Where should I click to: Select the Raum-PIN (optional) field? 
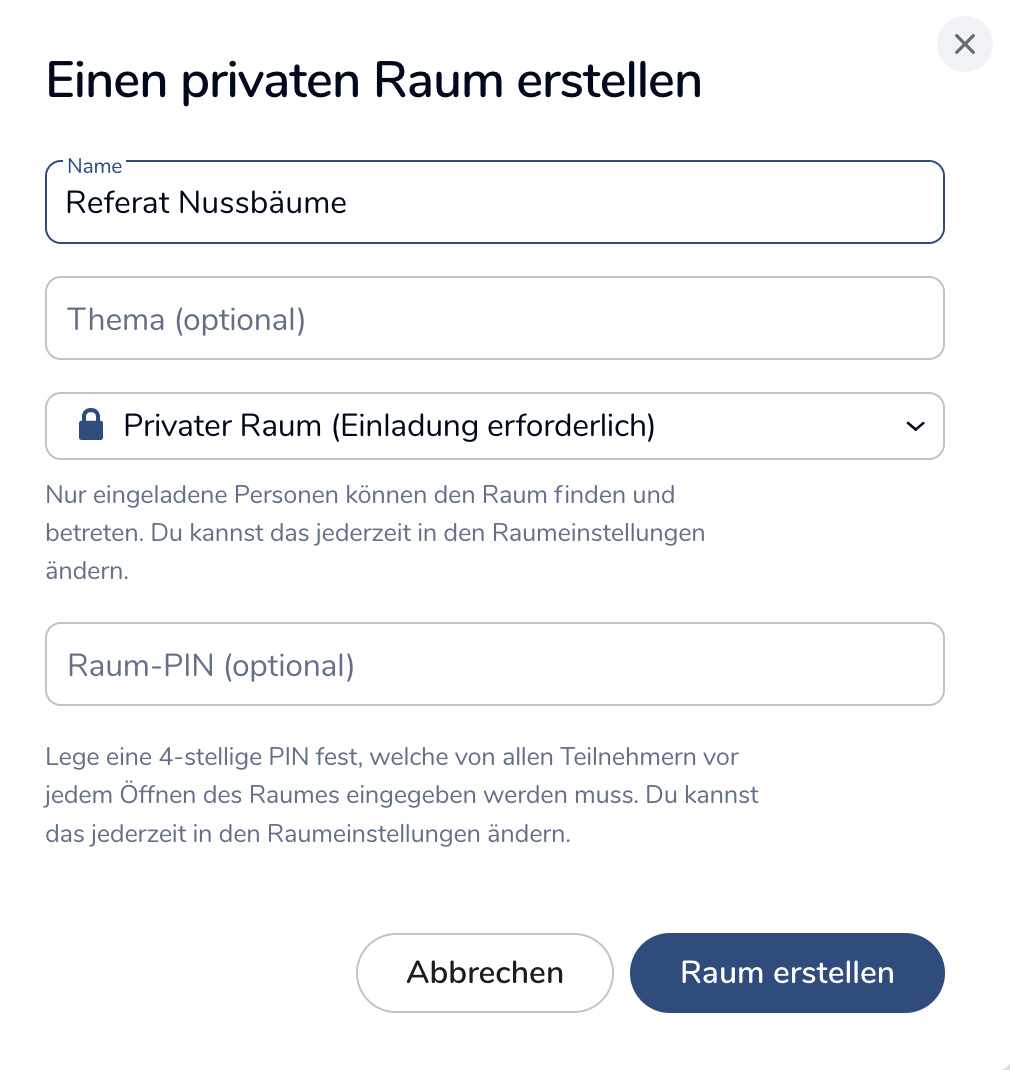coord(495,665)
